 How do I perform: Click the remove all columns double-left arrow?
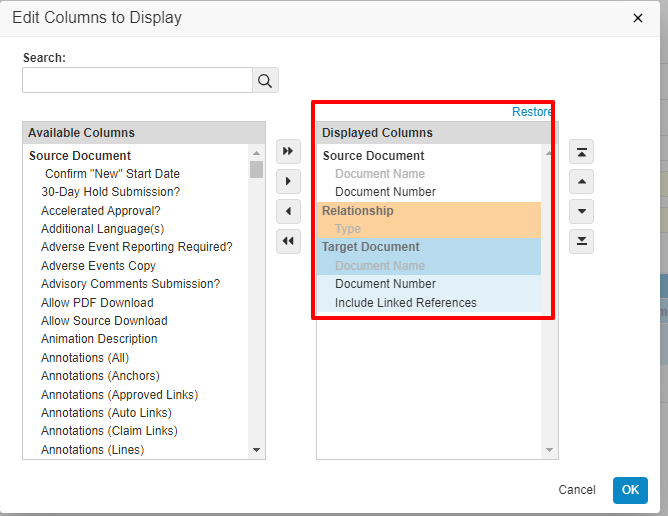pos(288,241)
